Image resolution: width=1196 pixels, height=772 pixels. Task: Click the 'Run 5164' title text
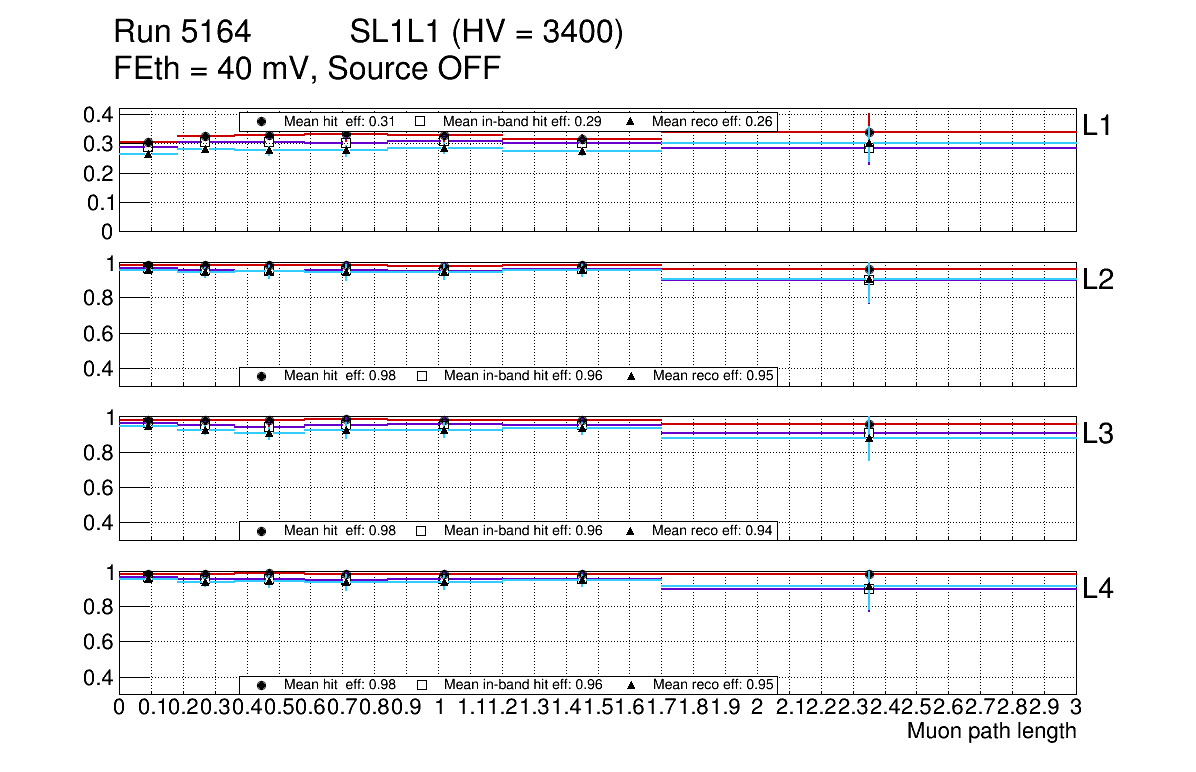point(181,33)
